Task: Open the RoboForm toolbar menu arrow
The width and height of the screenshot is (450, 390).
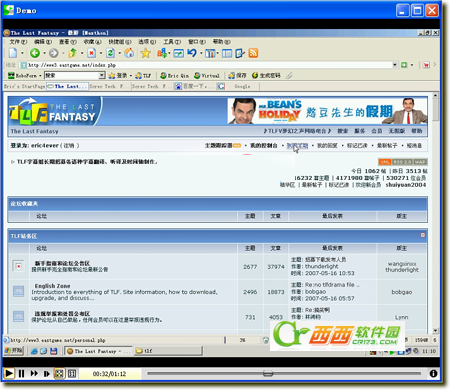Action: click(40, 76)
